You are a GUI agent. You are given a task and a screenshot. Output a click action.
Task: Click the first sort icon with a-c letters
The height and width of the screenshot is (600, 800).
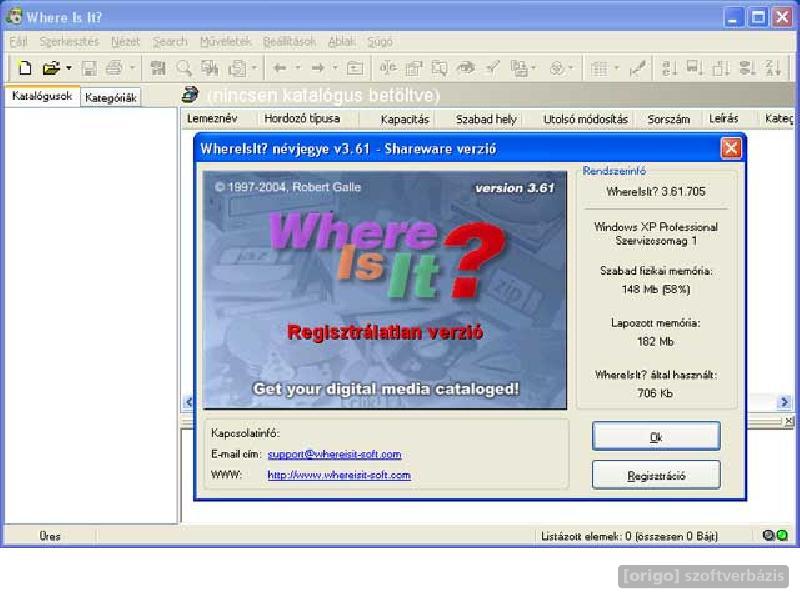(x=669, y=67)
